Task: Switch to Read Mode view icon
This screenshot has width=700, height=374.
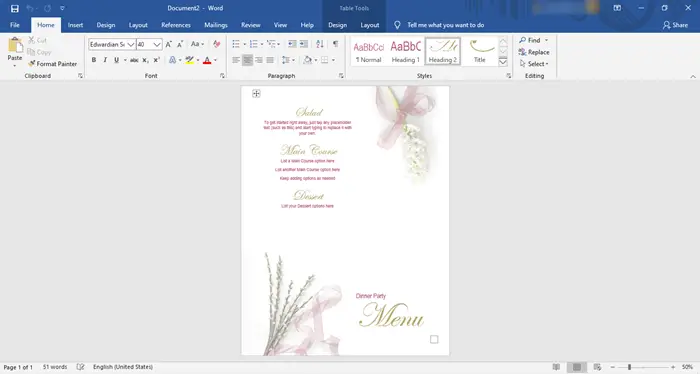Action: tap(556, 367)
